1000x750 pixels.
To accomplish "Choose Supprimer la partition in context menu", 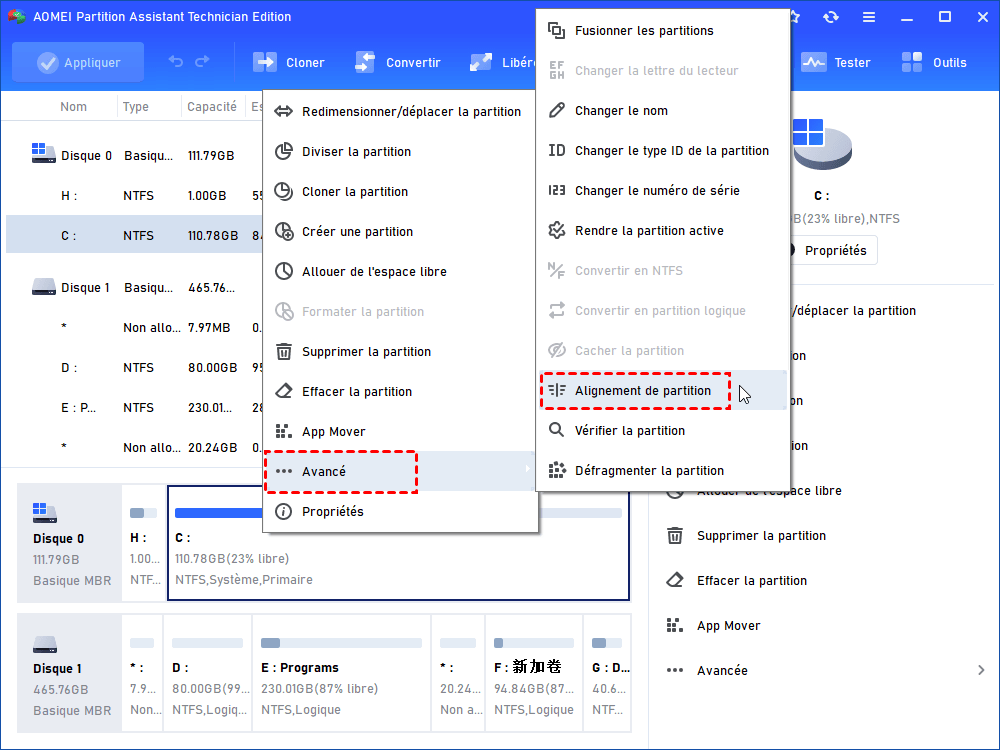I will (x=401, y=351).
